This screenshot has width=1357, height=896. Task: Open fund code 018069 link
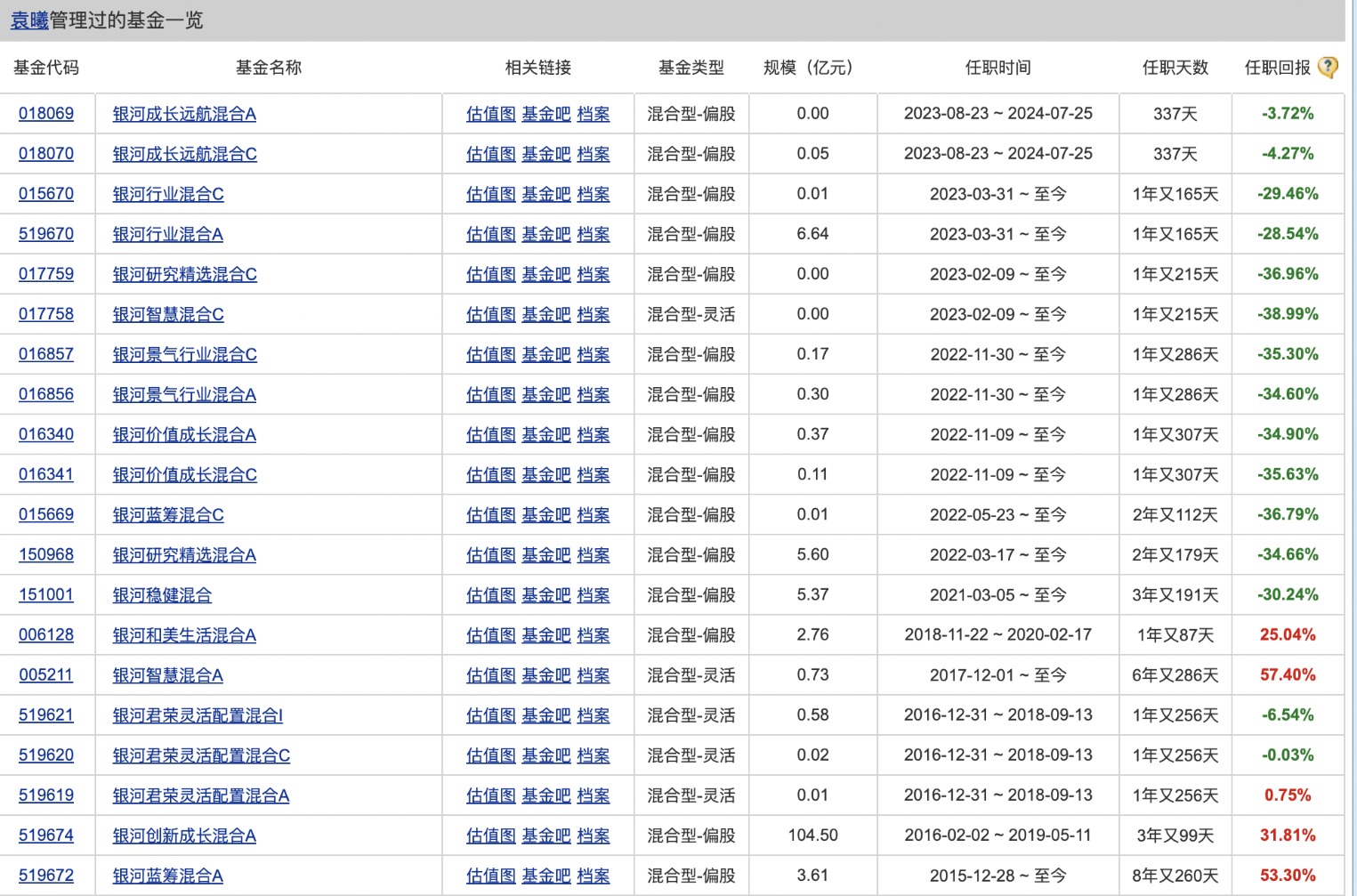pos(46,114)
